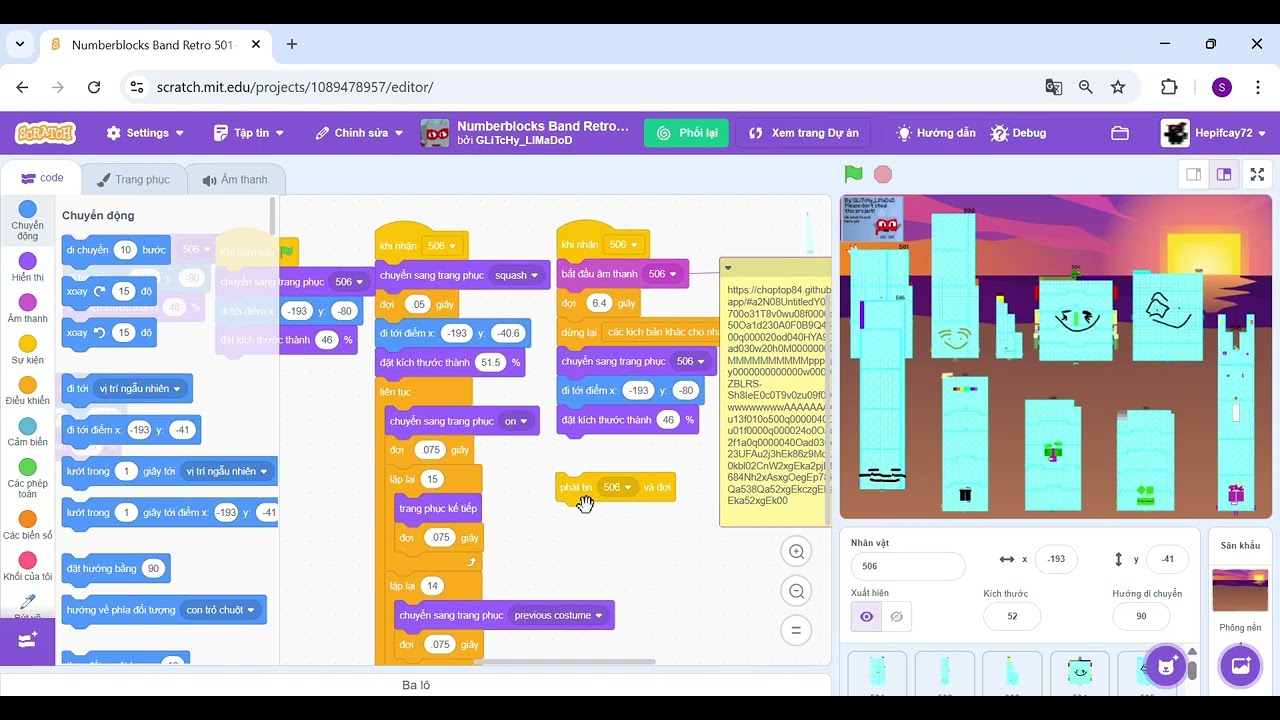
Task: Switch to small stage layout
Action: (1194, 174)
